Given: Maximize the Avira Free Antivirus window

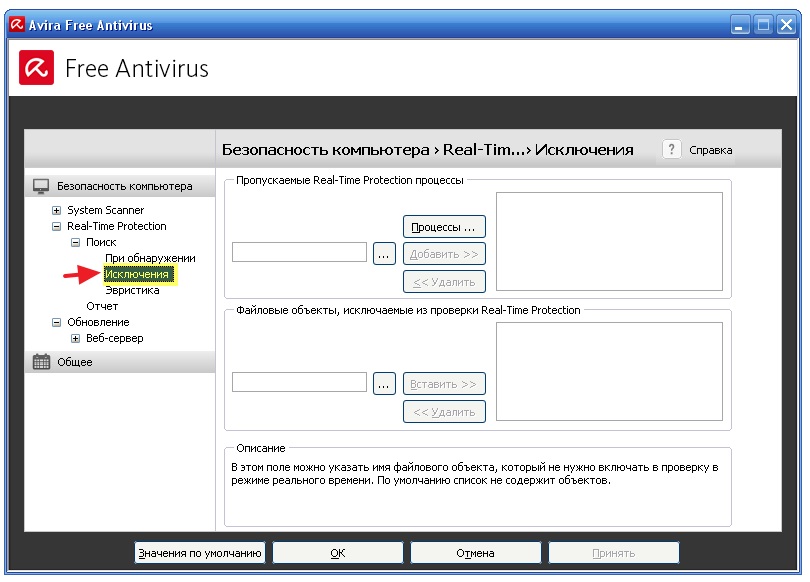Looking at the screenshot, I should 764,25.
